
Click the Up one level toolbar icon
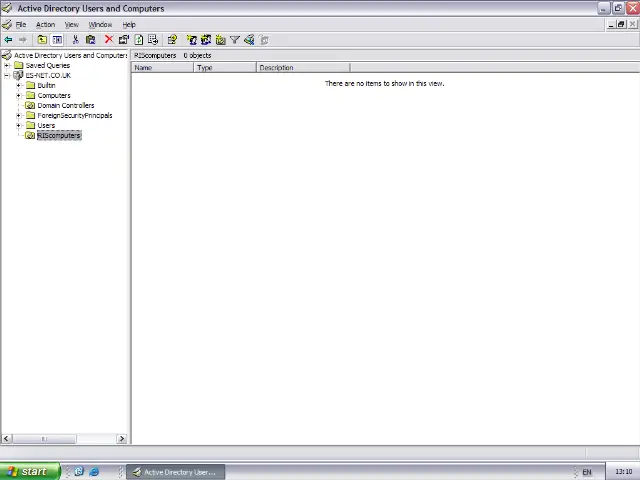pyautogui.click(x=43, y=40)
